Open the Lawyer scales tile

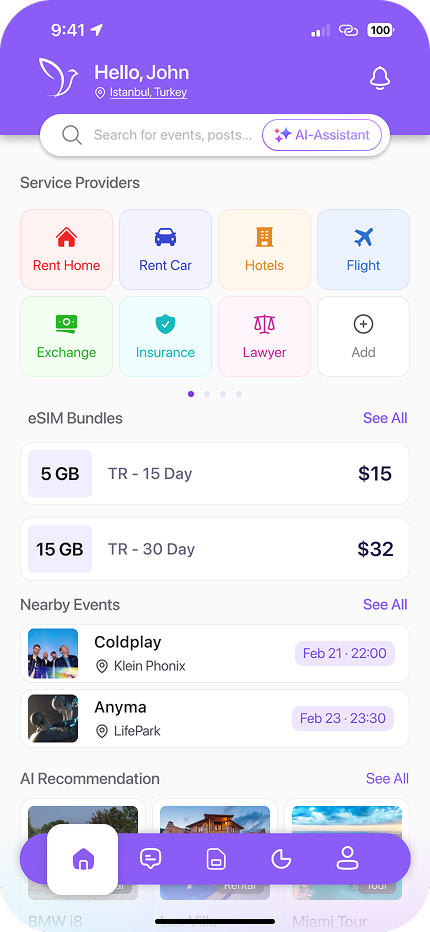pyautogui.click(x=265, y=336)
